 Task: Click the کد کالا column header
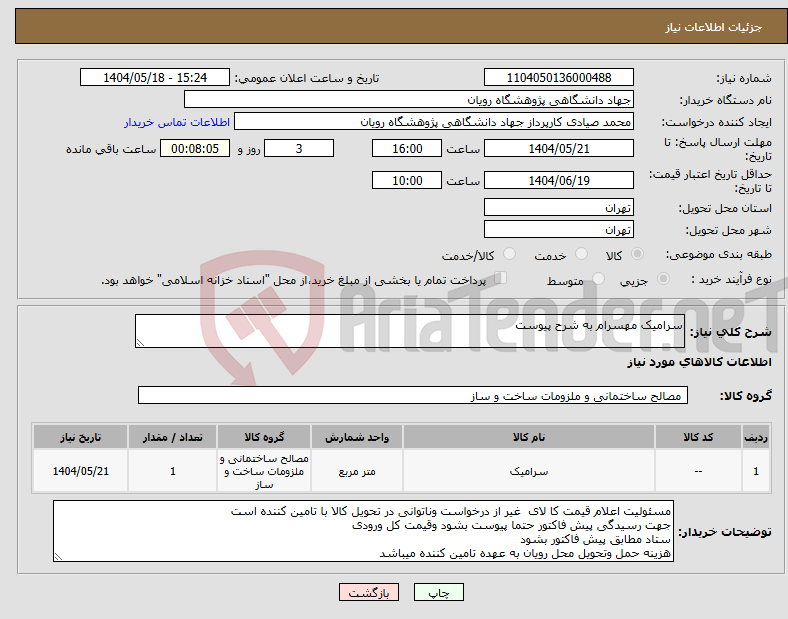(x=698, y=437)
